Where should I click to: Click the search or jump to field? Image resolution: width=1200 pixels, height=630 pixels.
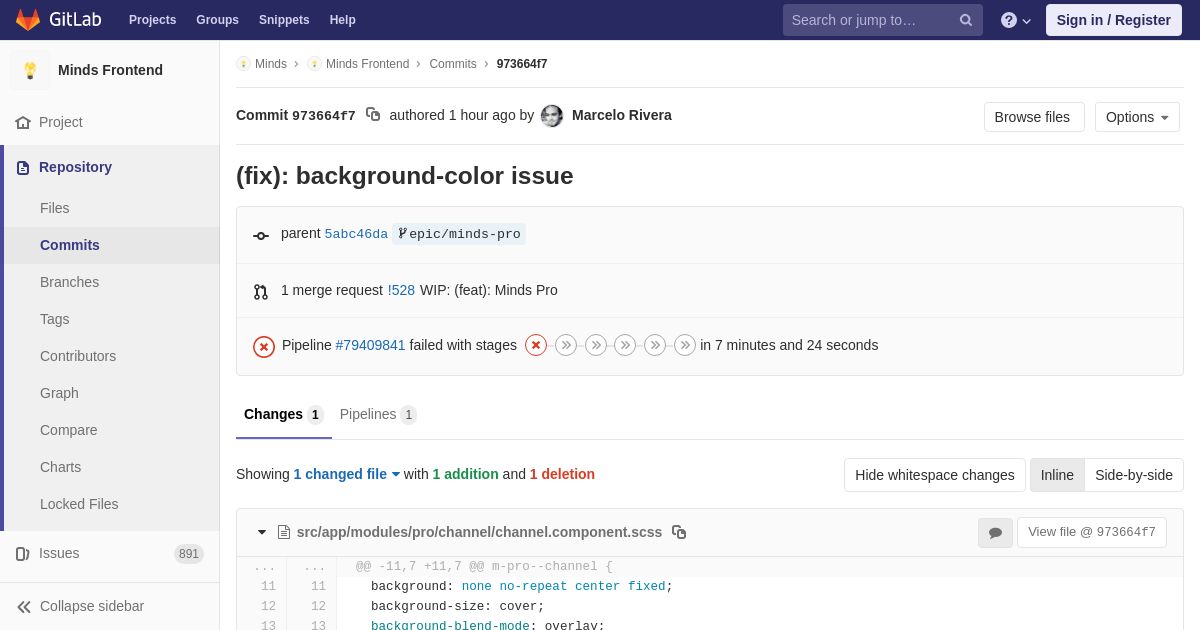click(868, 20)
